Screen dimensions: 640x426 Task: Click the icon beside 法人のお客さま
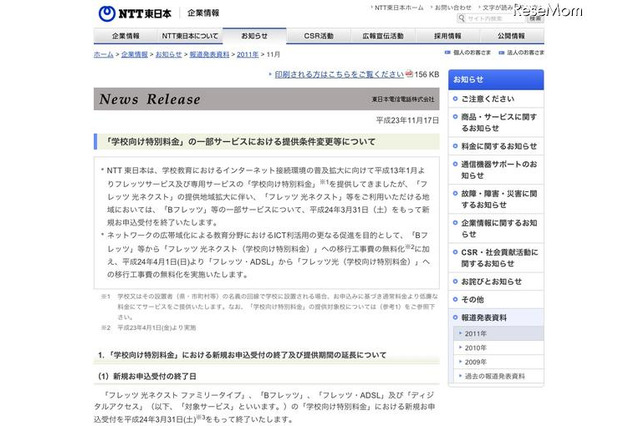502,53
